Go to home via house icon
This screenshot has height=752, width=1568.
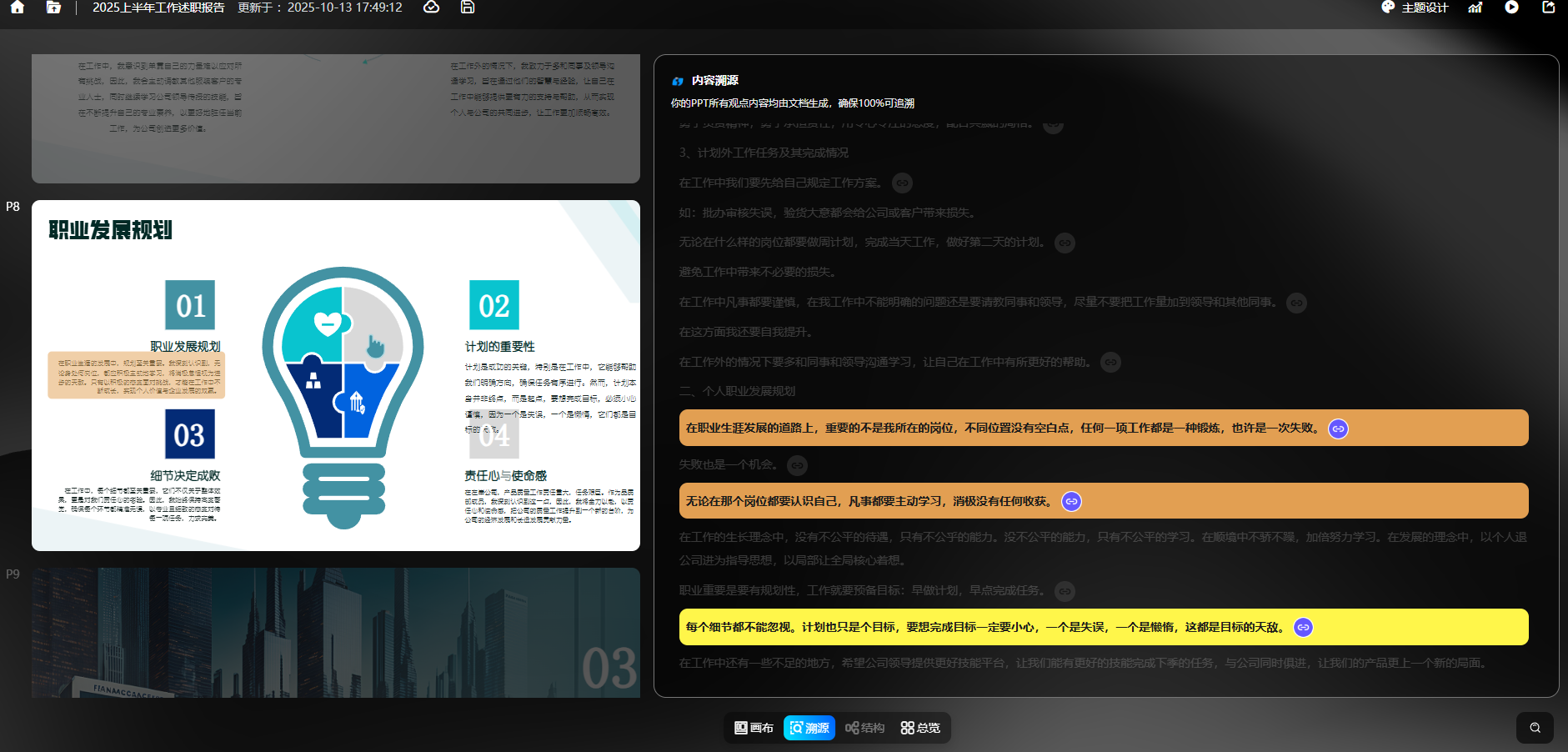coord(17,8)
